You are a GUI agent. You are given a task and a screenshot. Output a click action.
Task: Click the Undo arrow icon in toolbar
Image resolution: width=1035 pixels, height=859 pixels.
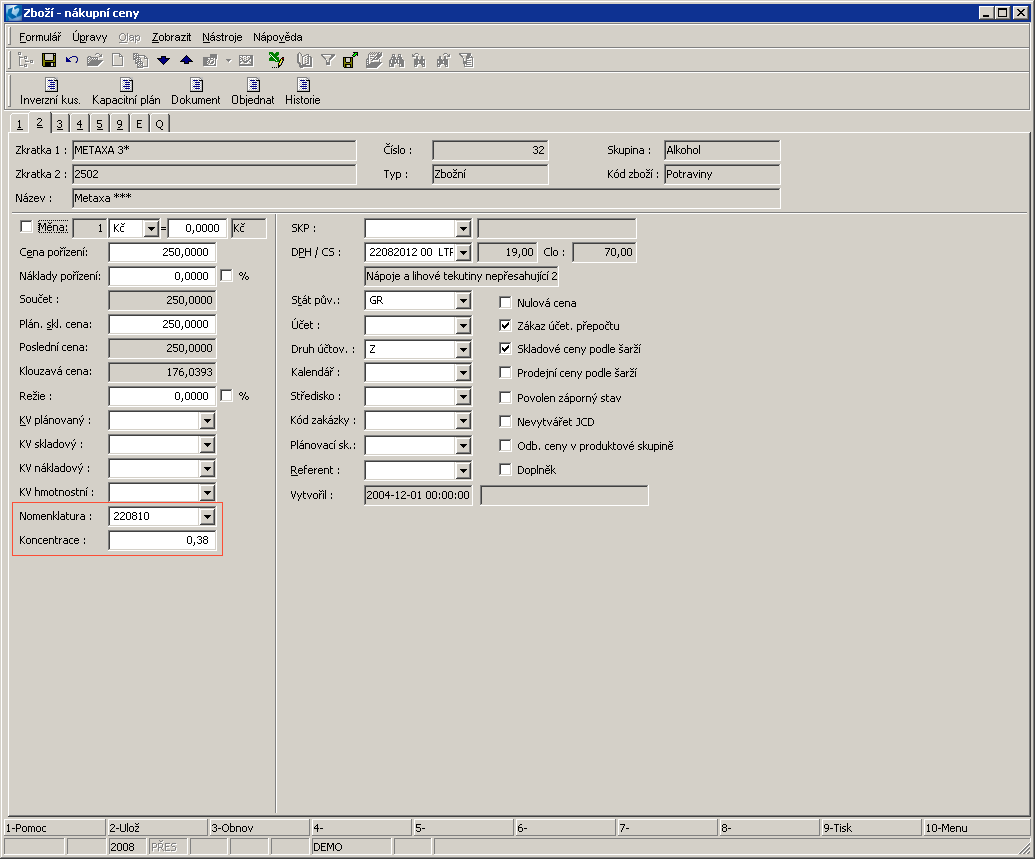pyautogui.click(x=72, y=60)
